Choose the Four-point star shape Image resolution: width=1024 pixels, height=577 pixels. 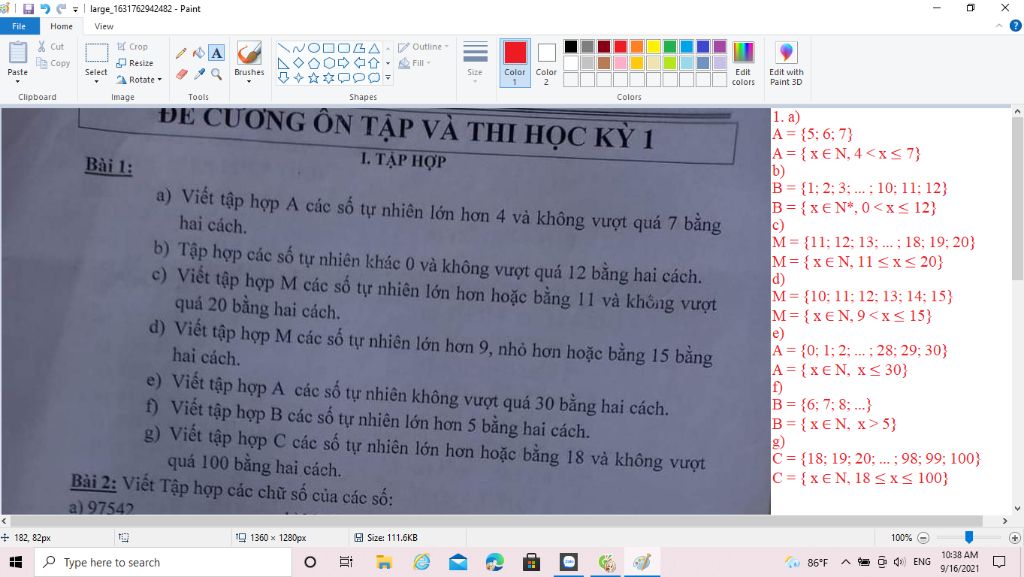click(x=298, y=78)
